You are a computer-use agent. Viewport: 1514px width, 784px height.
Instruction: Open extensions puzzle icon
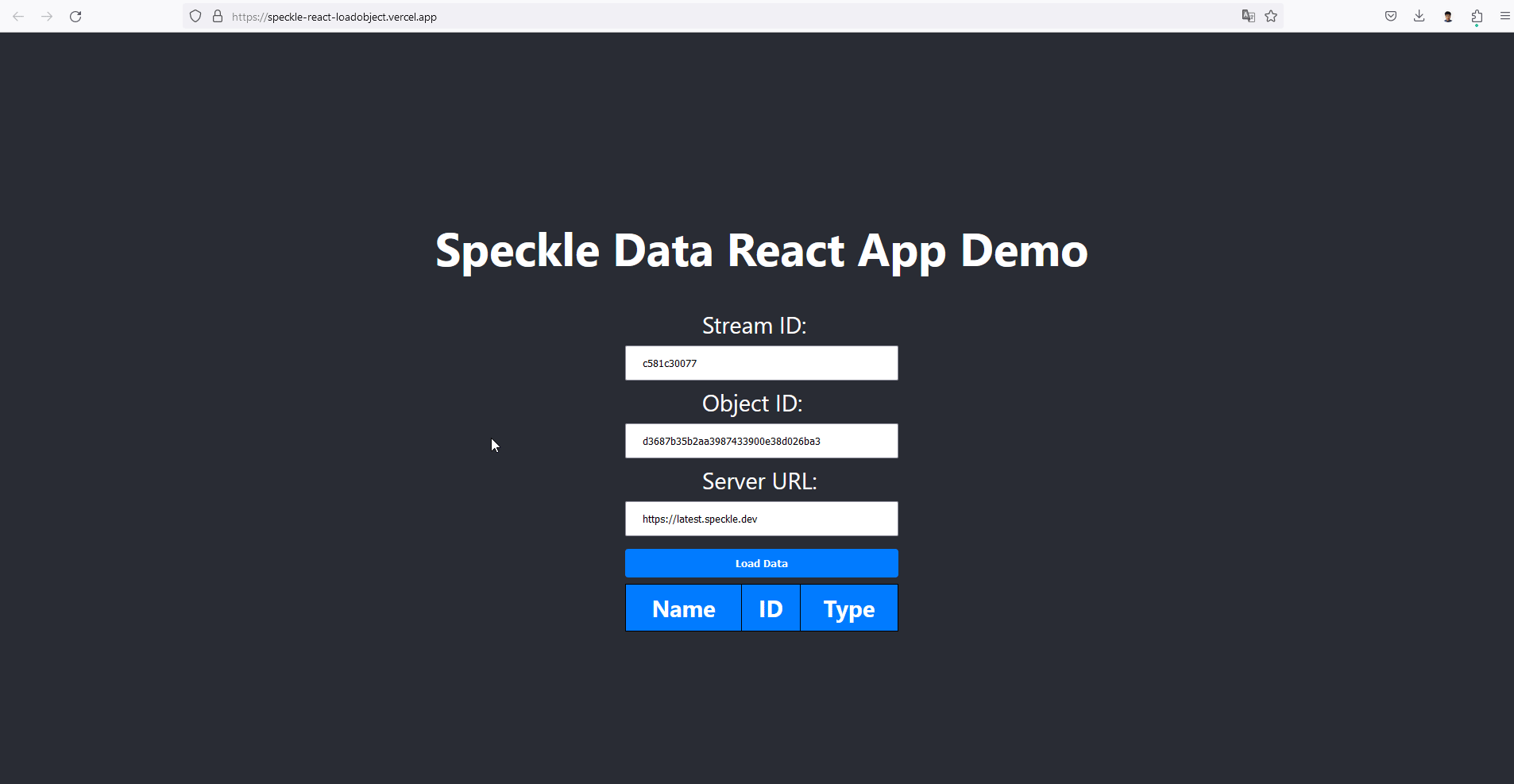pos(1477,16)
